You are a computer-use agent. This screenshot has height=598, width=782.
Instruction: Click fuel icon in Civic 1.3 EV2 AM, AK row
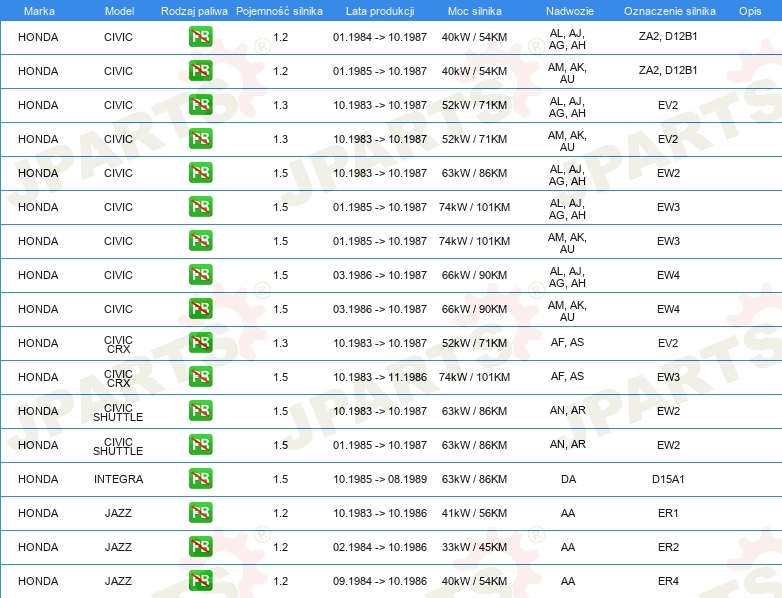click(x=200, y=139)
